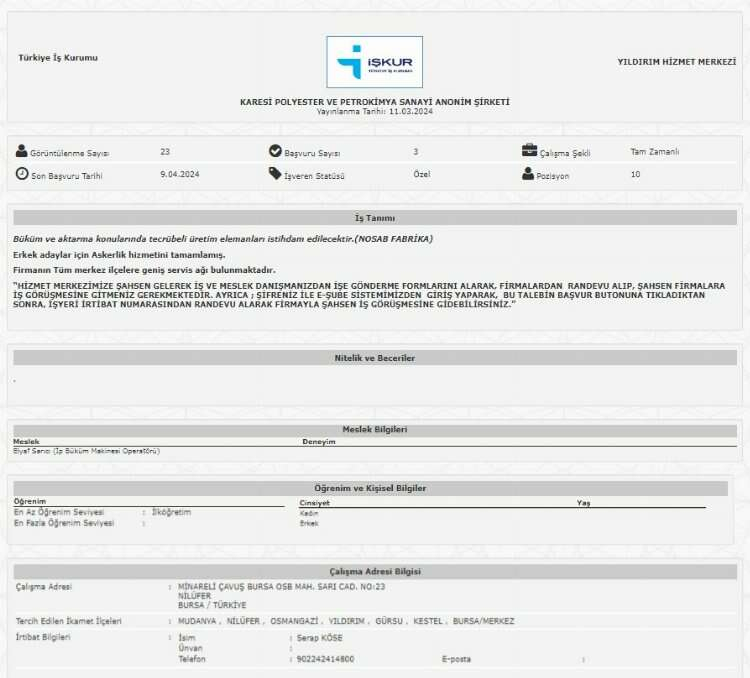The image size is (750, 678).
Task: Select the Nitelik ve Beceriler section header
Action: tap(374, 358)
